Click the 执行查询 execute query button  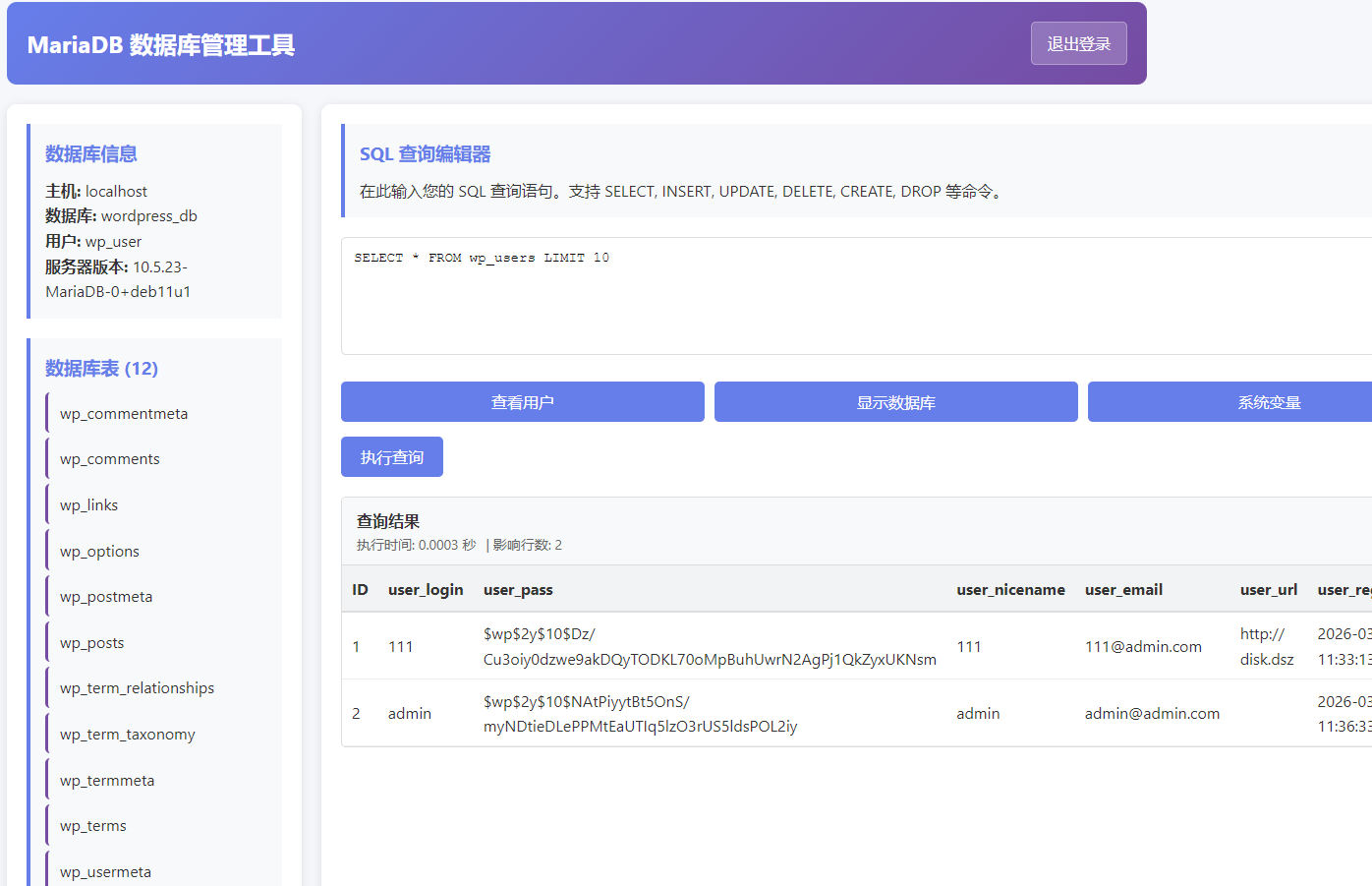pos(391,457)
